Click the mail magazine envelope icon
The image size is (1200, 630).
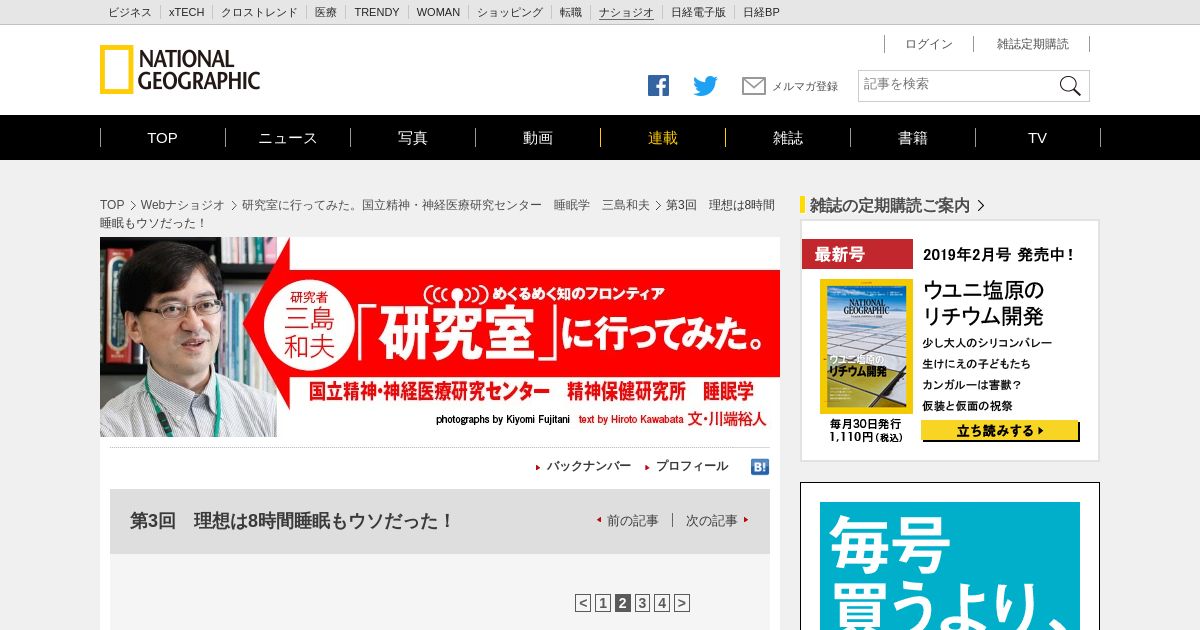coord(754,86)
